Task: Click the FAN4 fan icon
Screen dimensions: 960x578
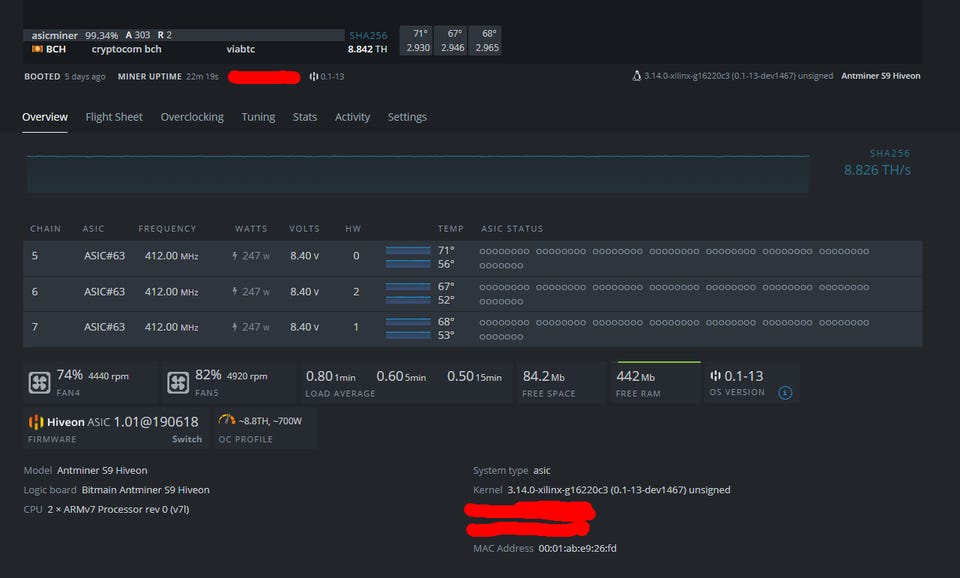Action: tap(39, 383)
